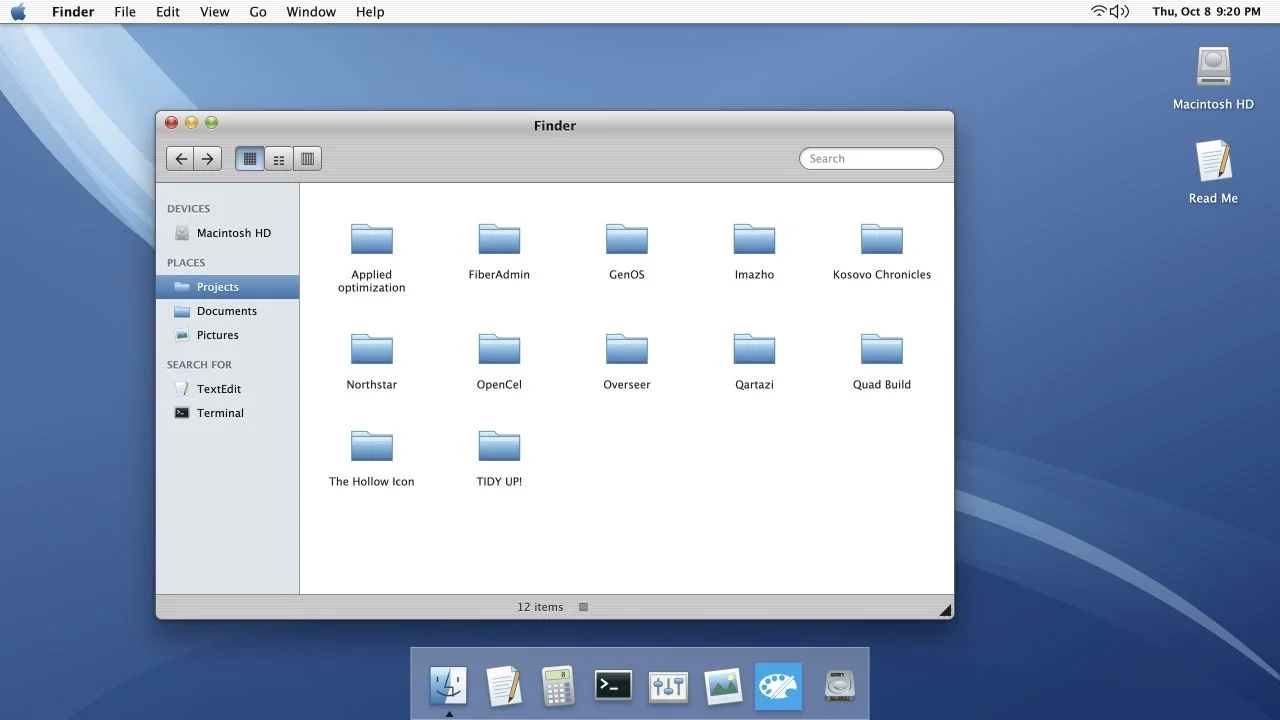The height and width of the screenshot is (720, 1280).
Task: Open the Edit menu
Action: 168,12
